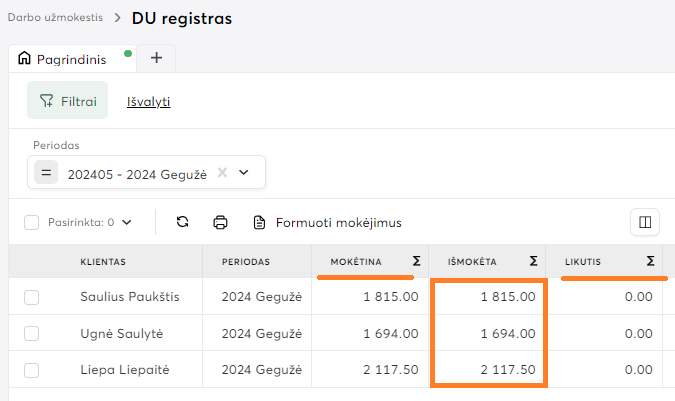Click the Filtrai button
Image resolution: width=675 pixels, height=401 pixels.
tap(67, 101)
